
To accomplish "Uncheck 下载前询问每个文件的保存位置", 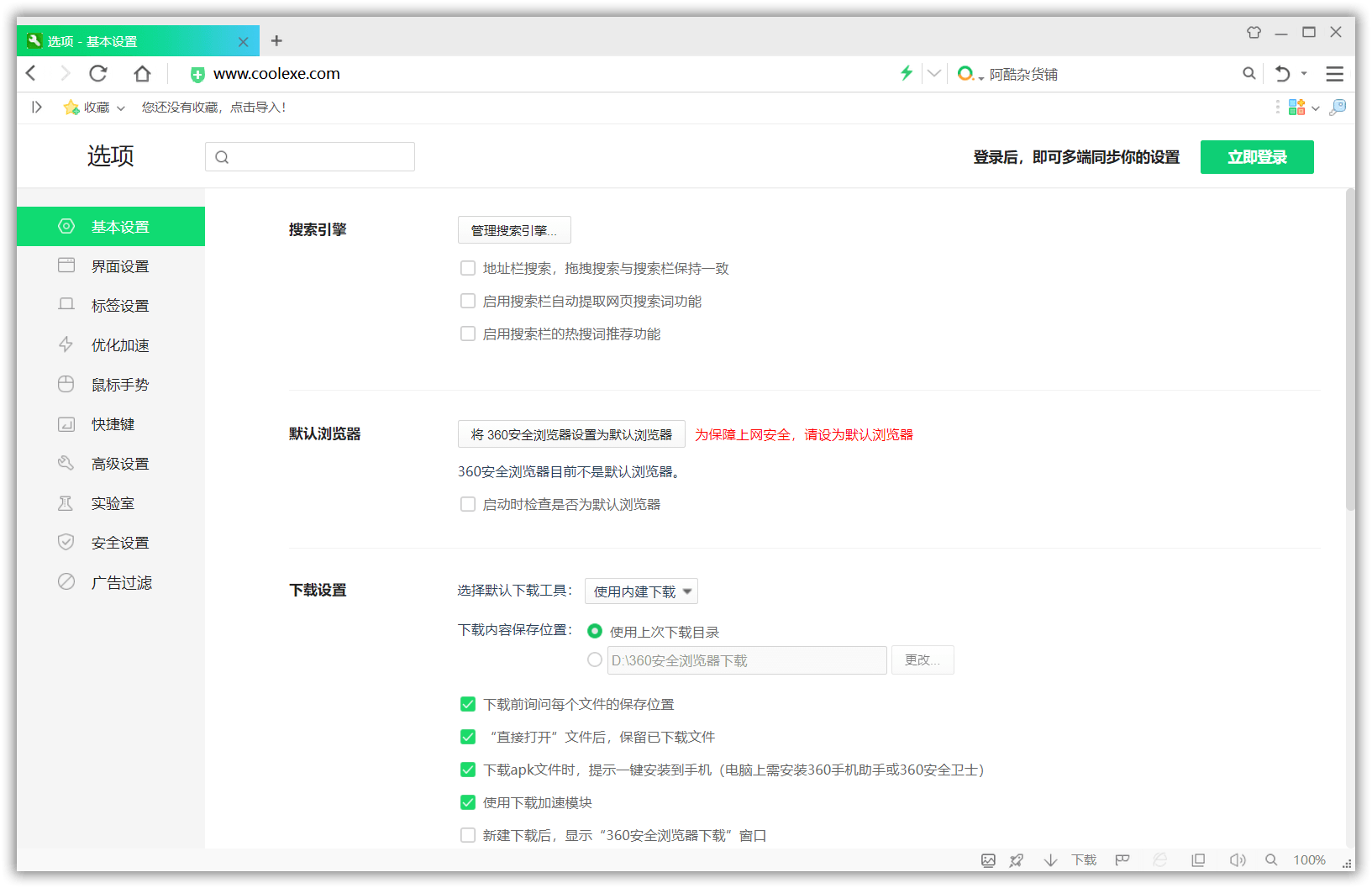I will 468,704.
